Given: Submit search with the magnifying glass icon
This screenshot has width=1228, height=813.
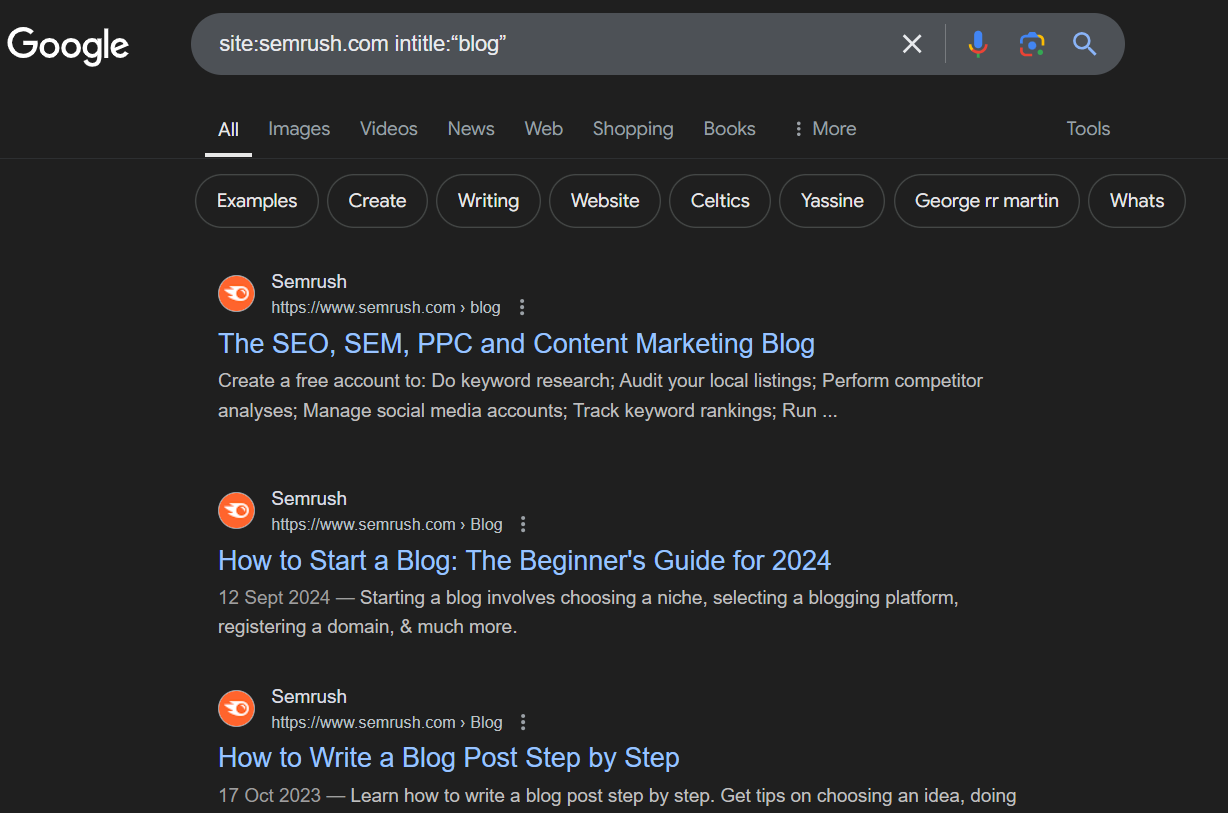Looking at the screenshot, I should coord(1085,44).
